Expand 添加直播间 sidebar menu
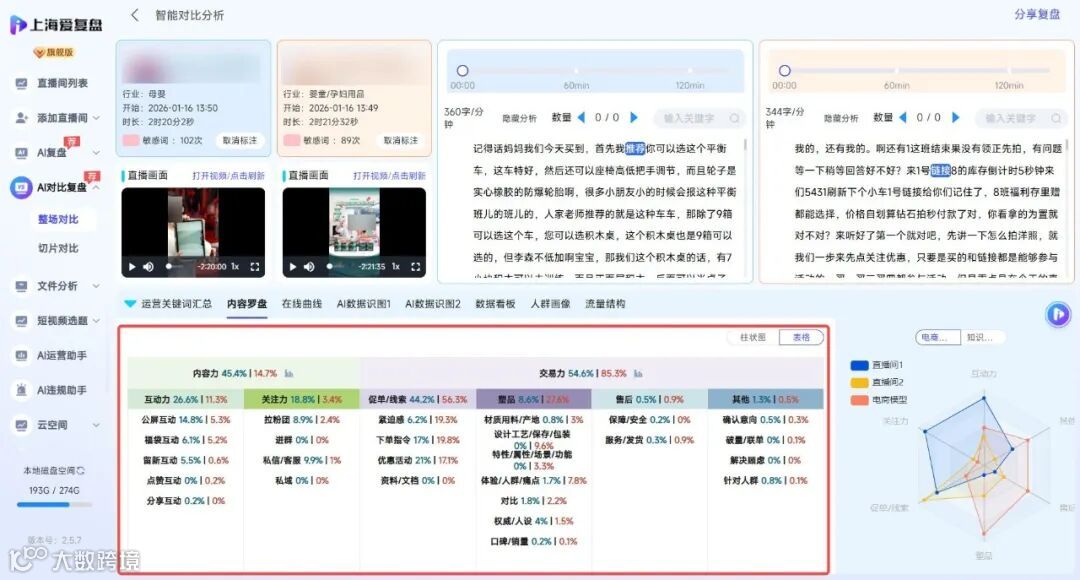Viewport: 1080px width, 580px height. pos(96,118)
